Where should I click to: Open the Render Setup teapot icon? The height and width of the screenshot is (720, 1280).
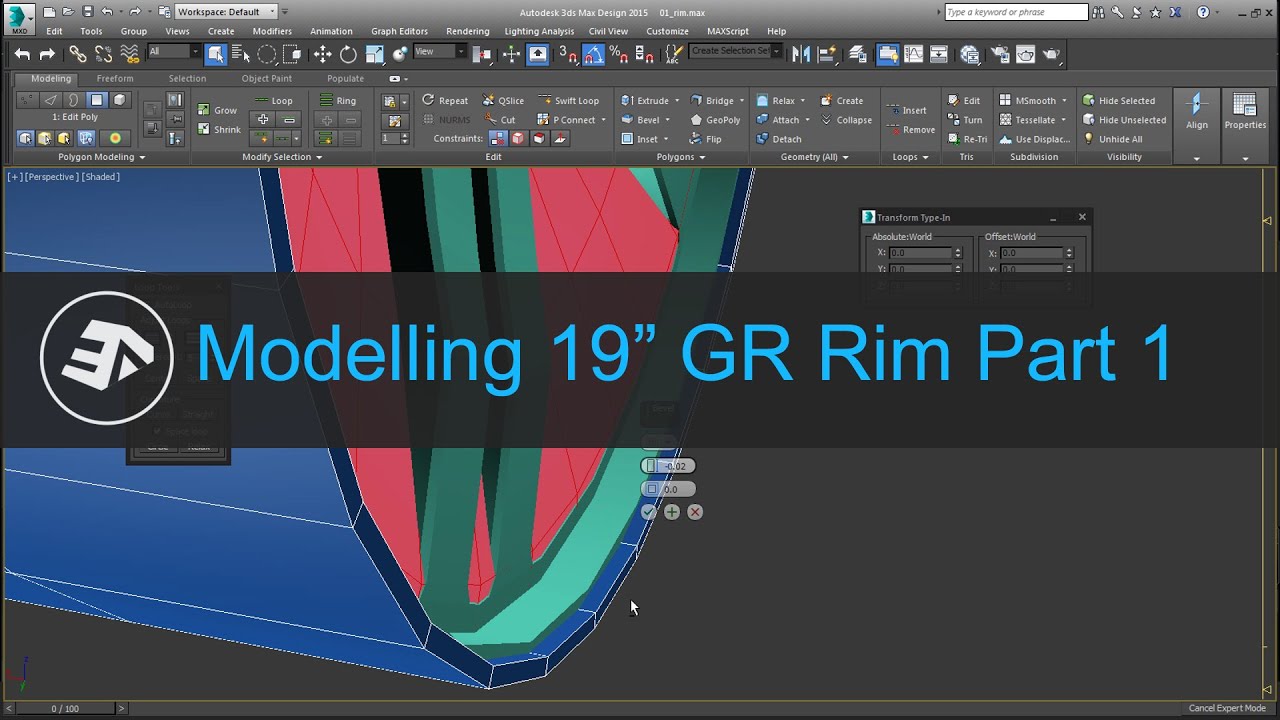(1000, 54)
